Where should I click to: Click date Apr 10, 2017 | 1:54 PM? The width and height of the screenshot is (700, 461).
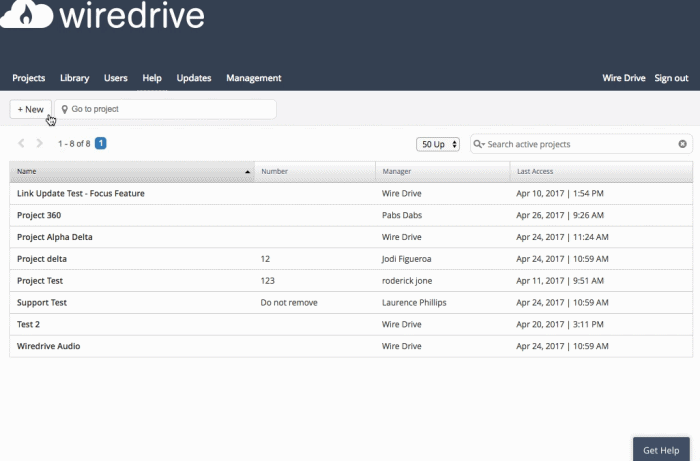point(560,193)
